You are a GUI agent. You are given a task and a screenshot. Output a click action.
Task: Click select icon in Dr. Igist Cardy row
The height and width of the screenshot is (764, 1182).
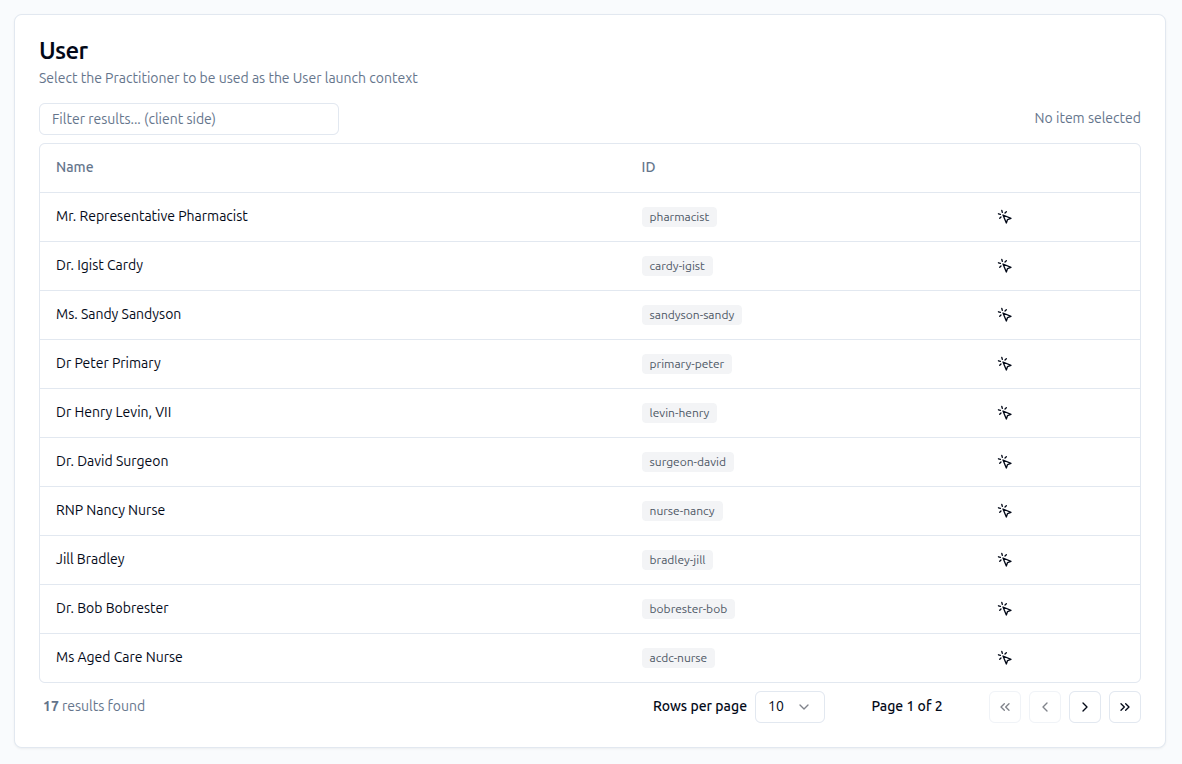(x=1005, y=266)
